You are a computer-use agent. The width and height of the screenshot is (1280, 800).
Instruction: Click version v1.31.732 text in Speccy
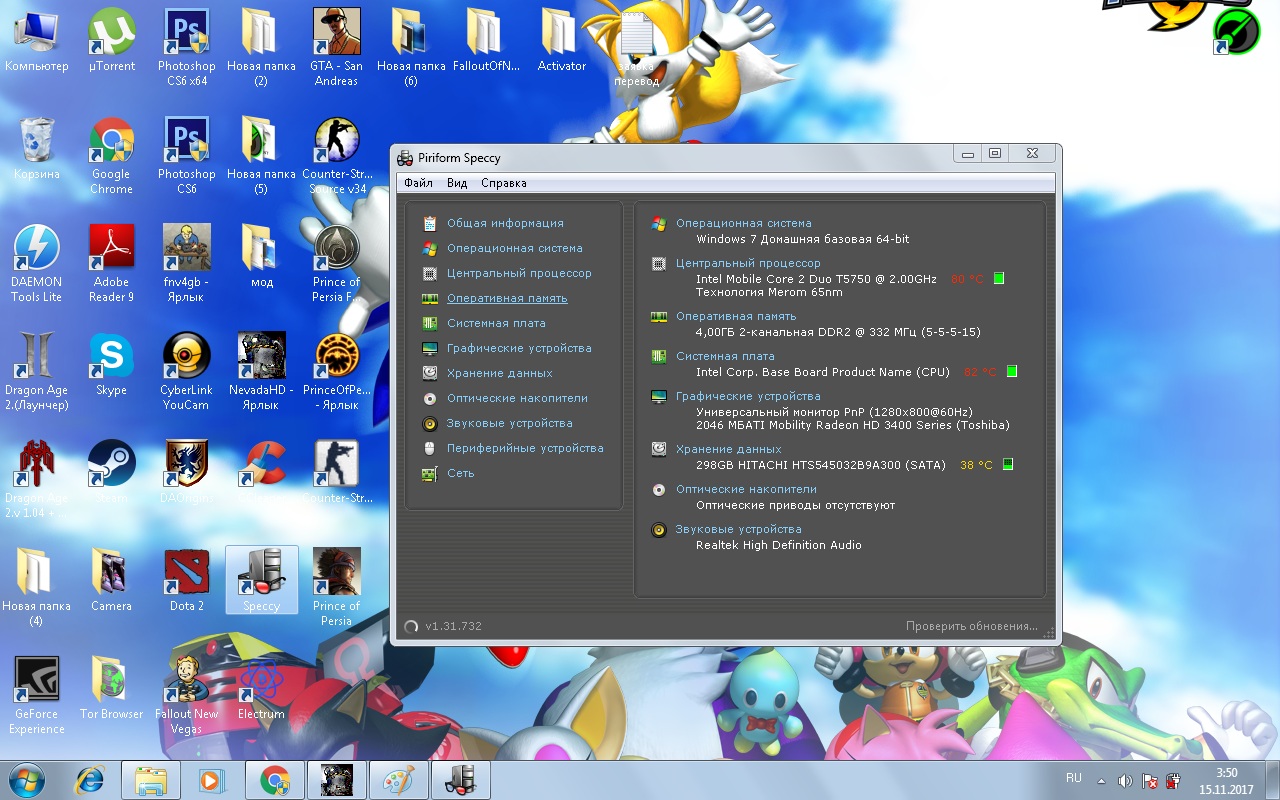tap(453, 626)
